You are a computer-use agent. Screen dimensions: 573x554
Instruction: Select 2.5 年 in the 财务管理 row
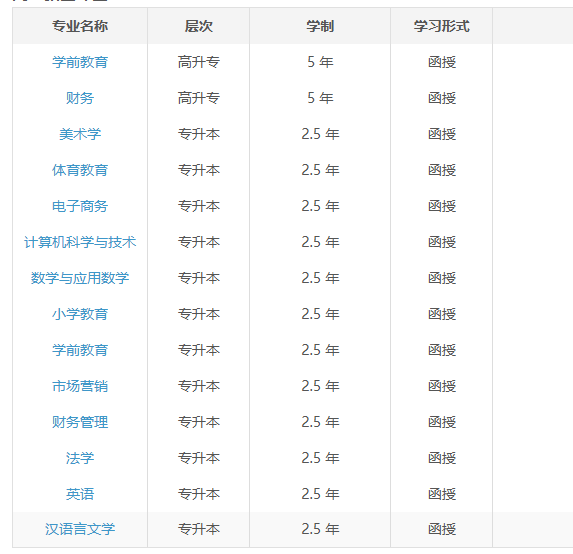320,422
